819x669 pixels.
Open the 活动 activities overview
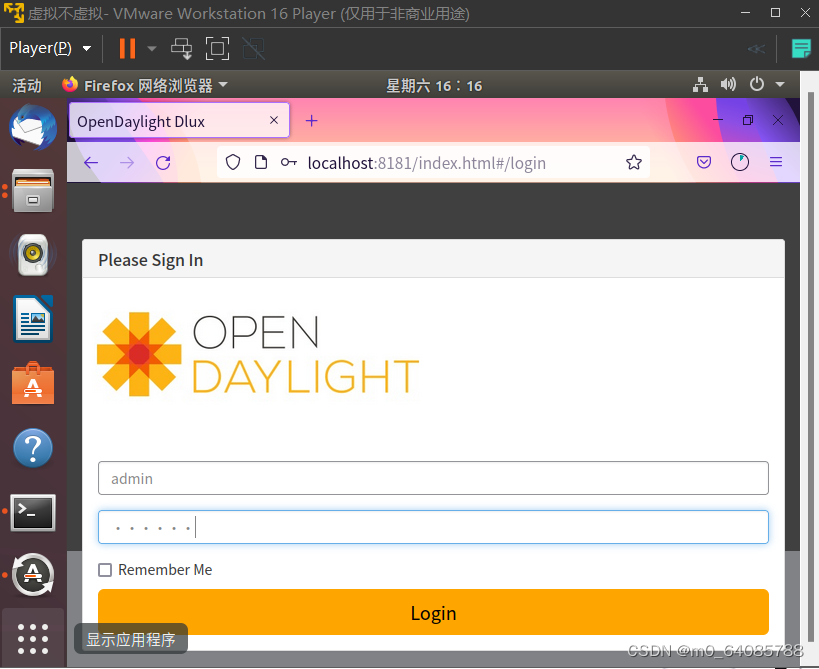tap(27, 85)
